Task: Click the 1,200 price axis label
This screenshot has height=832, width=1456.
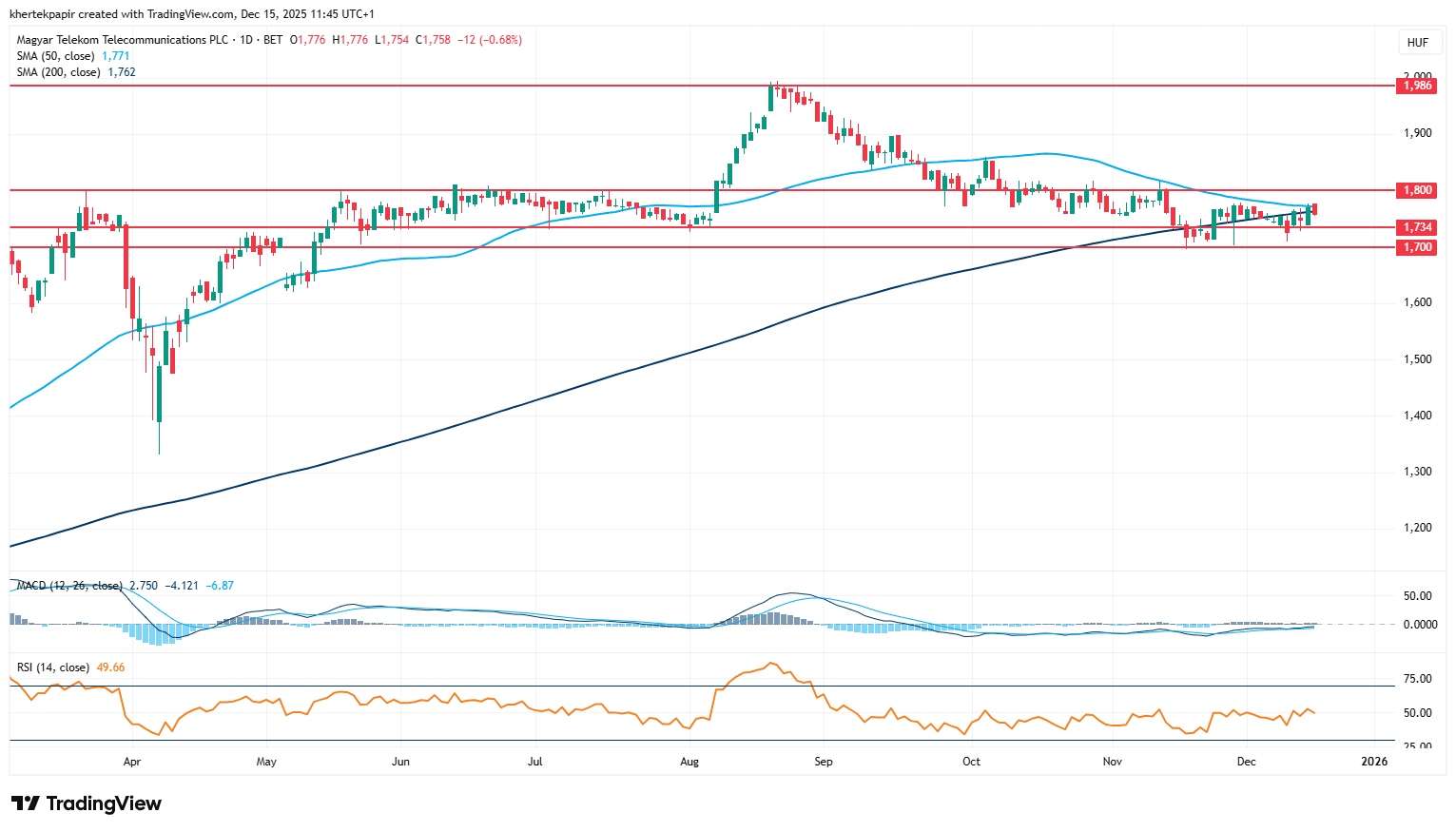Action: click(1417, 528)
